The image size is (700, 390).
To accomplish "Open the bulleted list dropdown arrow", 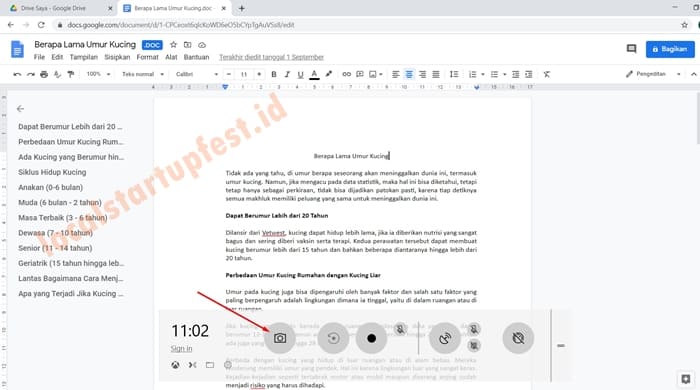I will click(504, 75).
